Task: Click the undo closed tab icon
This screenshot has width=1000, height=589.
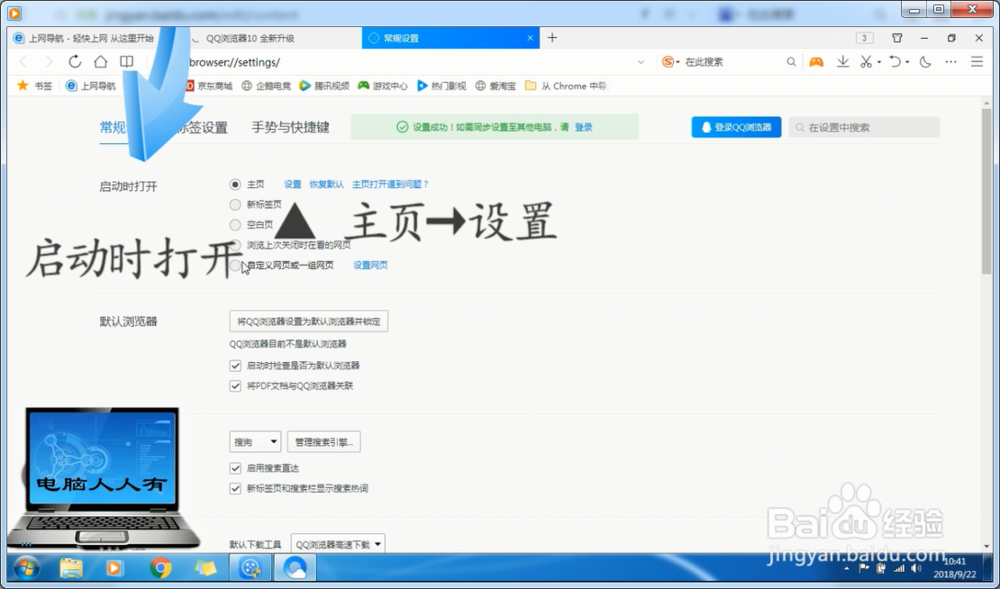Action: pyautogui.click(x=895, y=62)
